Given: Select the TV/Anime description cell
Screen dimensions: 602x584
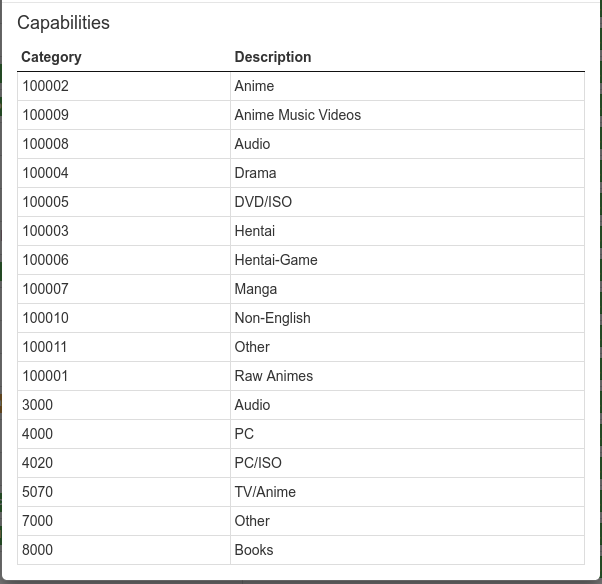Looking at the screenshot, I should coord(265,492).
